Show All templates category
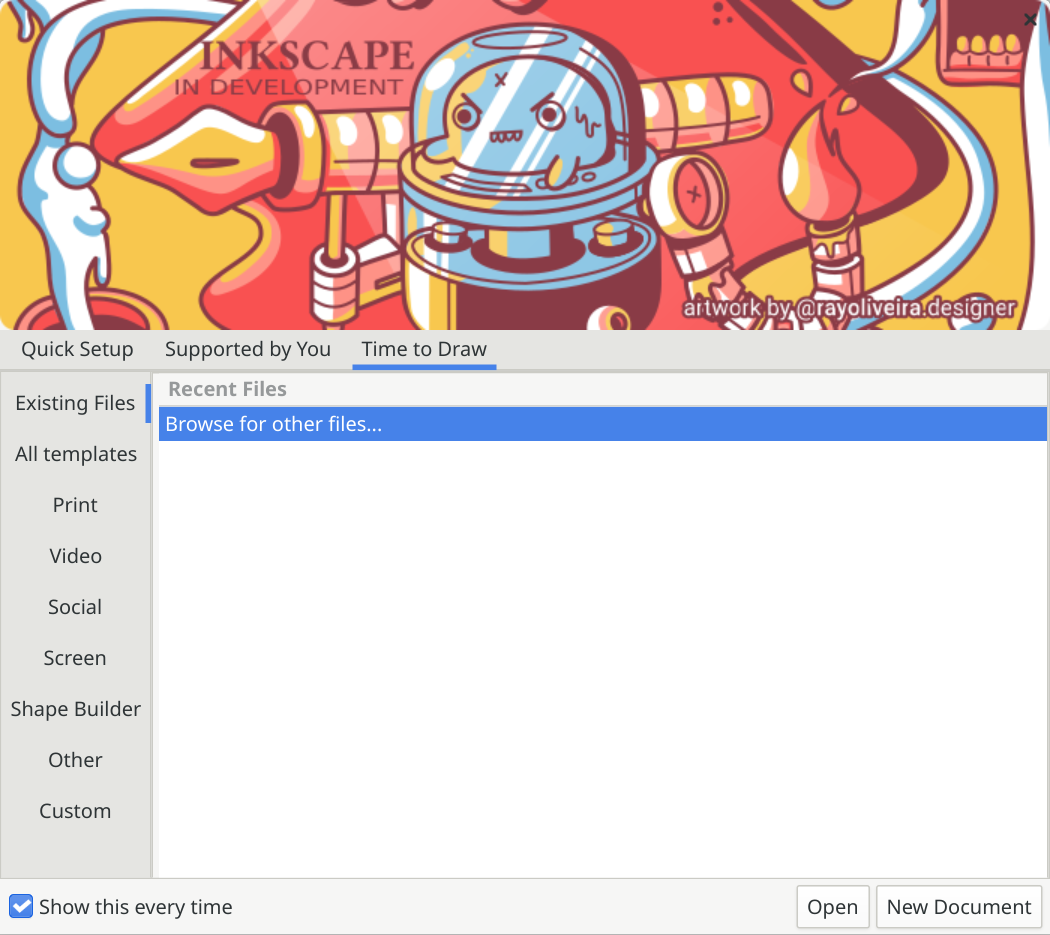1050x935 pixels. [76, 454]
